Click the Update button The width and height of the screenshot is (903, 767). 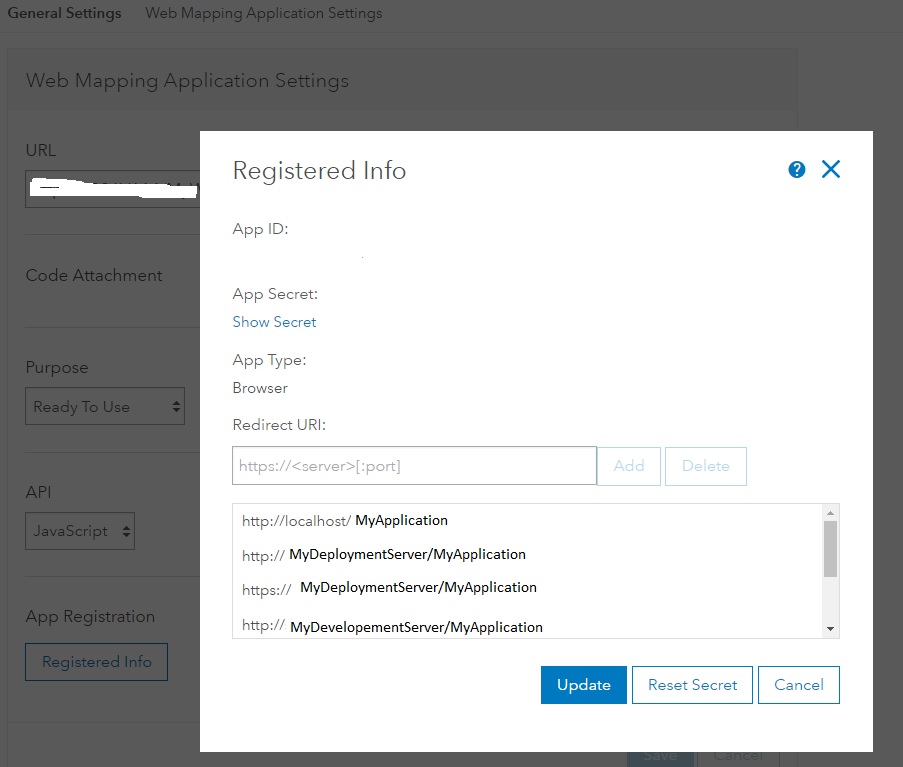584,685
